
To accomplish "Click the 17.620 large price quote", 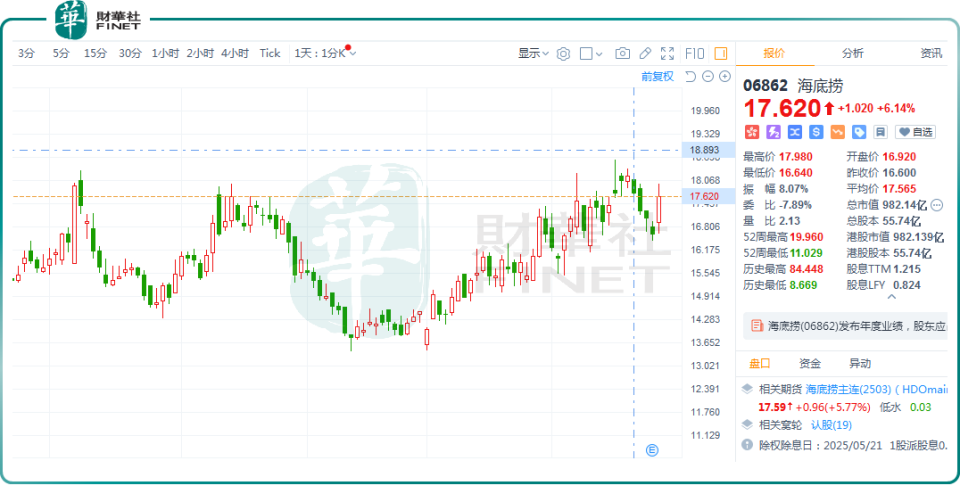I will (782, 108).
